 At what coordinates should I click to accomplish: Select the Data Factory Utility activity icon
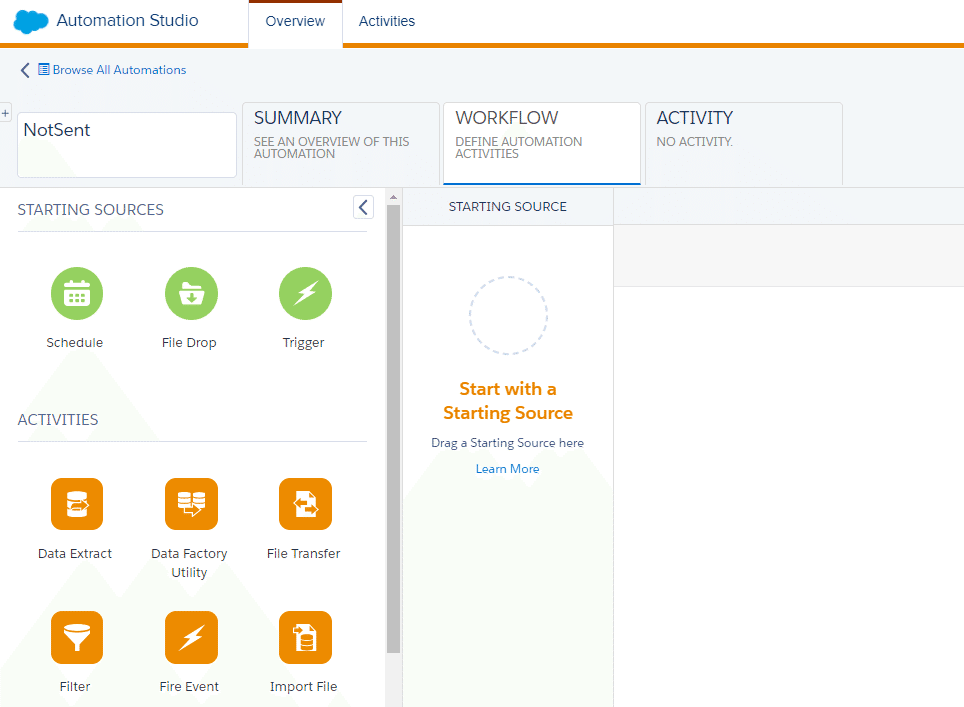191,504
